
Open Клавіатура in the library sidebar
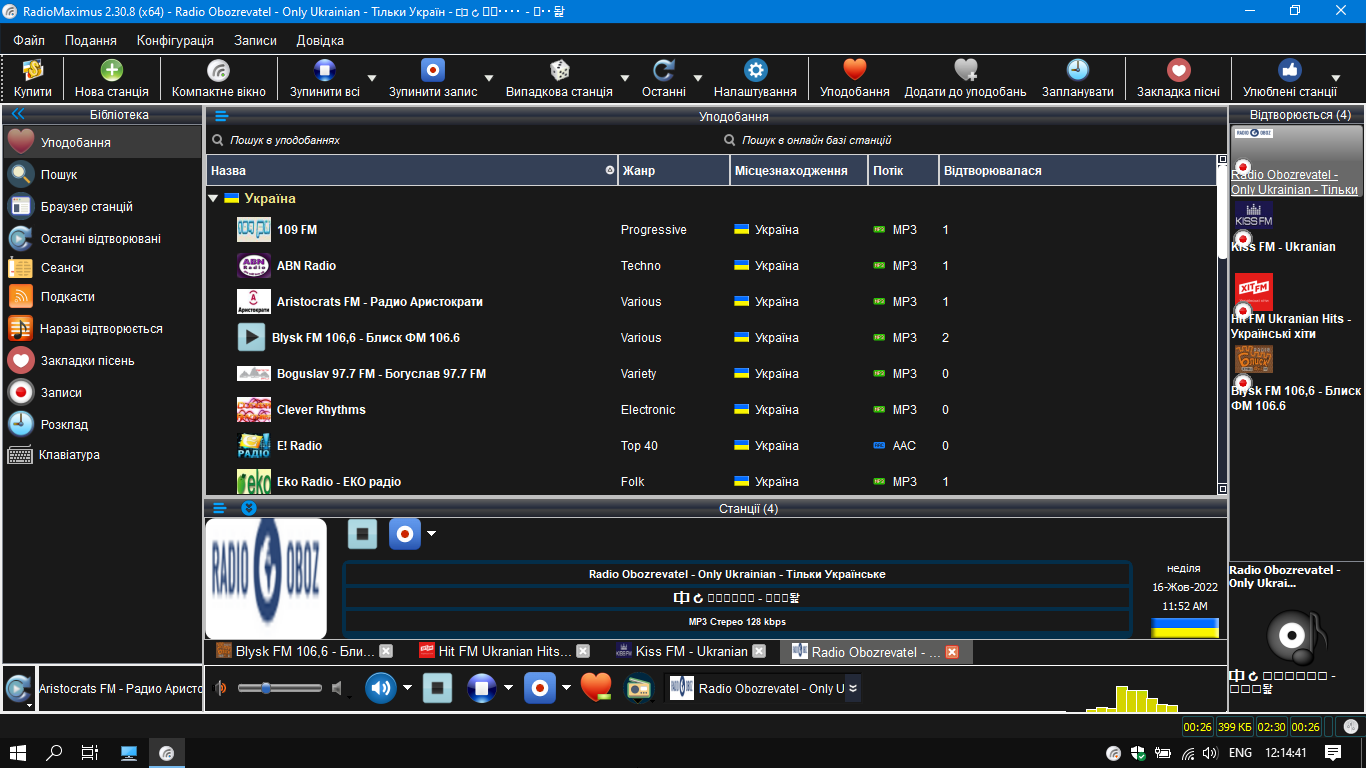coord(102,455)
